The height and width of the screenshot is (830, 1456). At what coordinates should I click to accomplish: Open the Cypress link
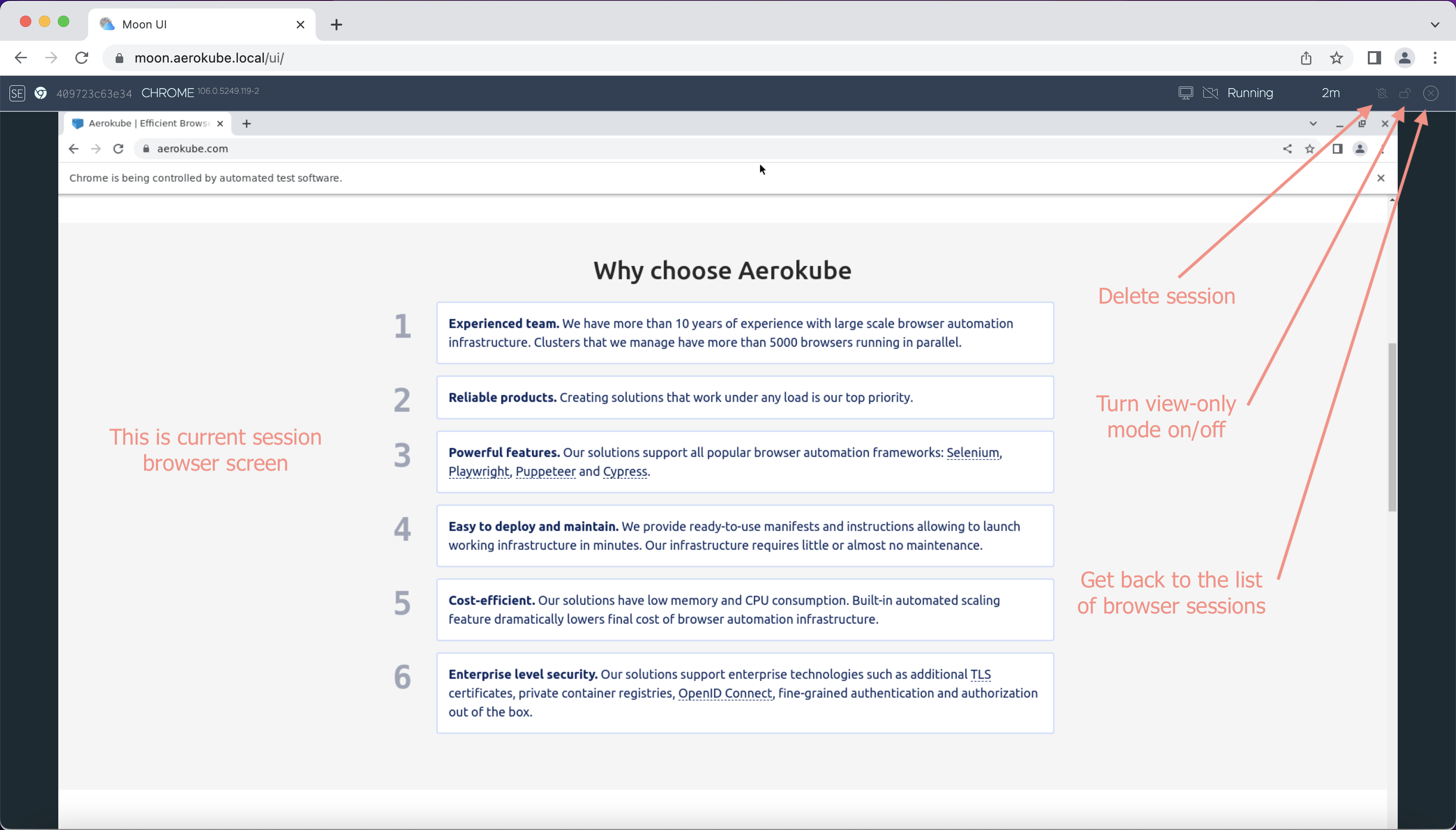pyautogui.click(x=625, y=471)
